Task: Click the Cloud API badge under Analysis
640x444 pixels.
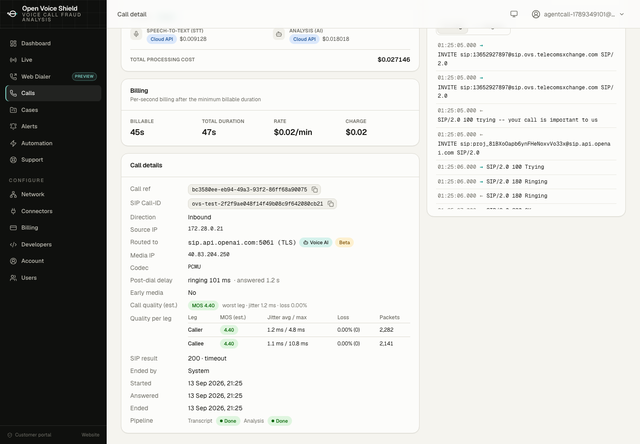Action: [304, 39]
